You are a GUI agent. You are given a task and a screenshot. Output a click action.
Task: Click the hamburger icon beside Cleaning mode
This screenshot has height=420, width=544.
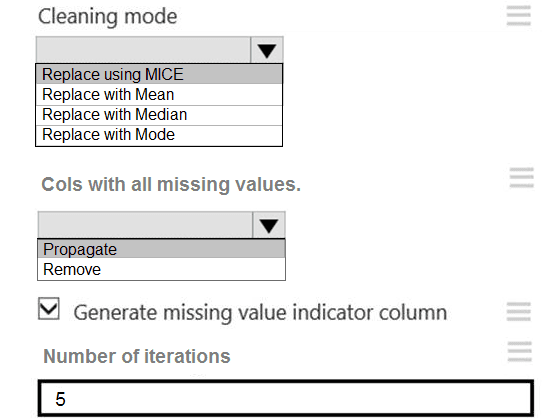point(518,16)
